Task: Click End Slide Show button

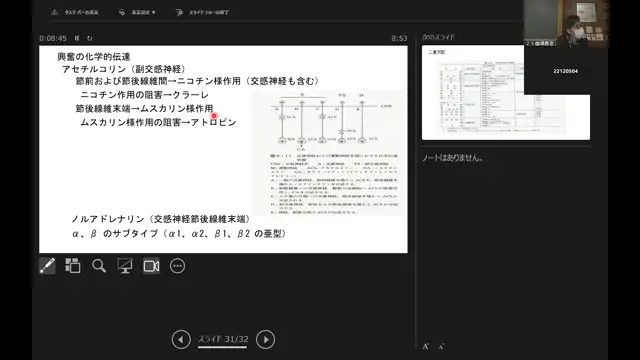Action: 202,12
